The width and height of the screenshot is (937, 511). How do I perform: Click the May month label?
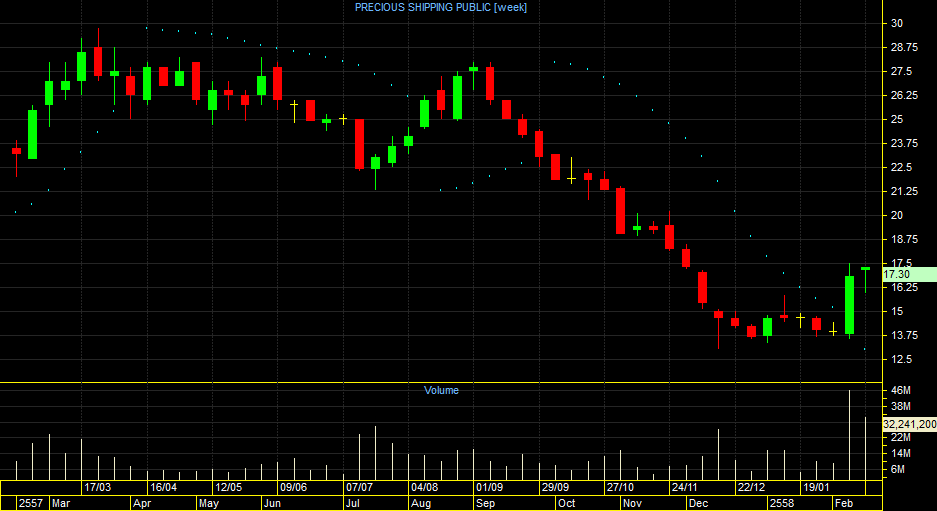[x=209, y=503]
